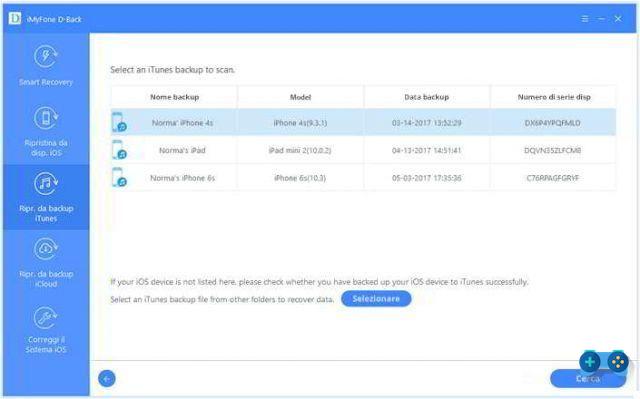
Task: Click the backup date 05-03-2017
Action: pyautogui.click(x=427, y=178)
